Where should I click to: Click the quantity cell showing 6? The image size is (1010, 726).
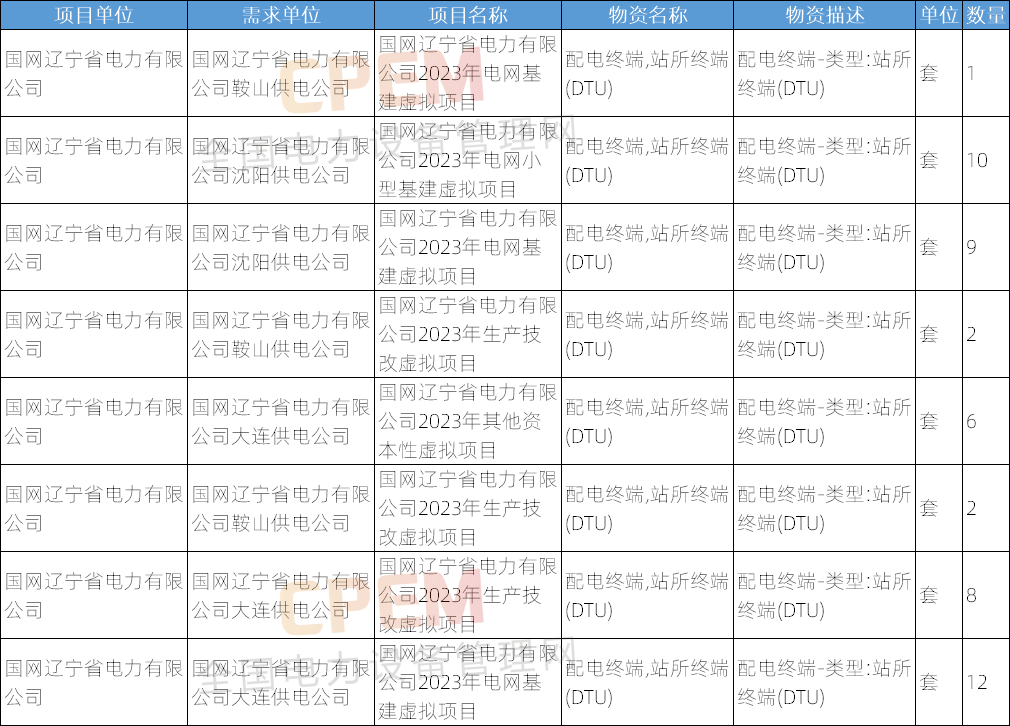(985, 421)
